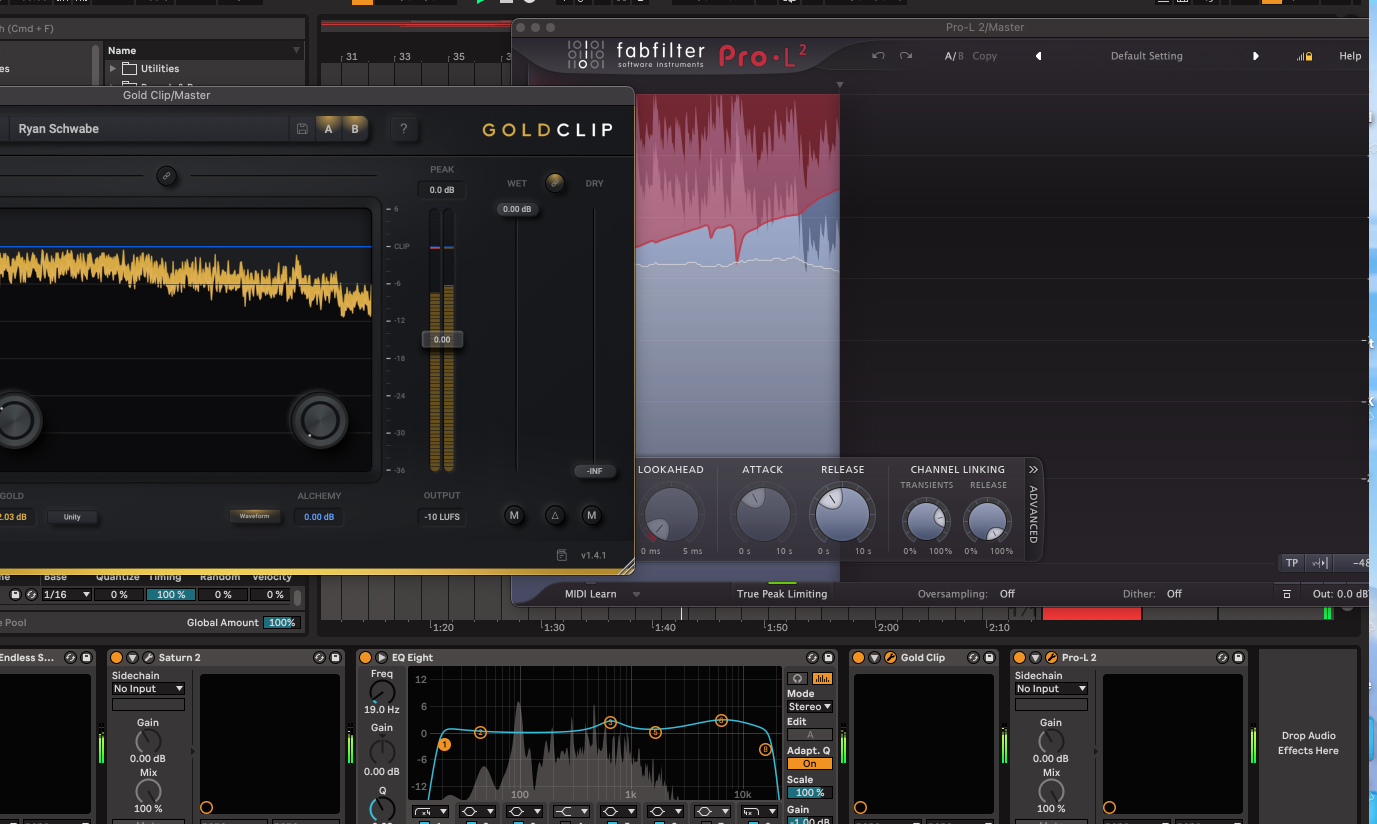Open the 1/16 groove base dropdown
The width and height of the screenshot is (1377, 824).
point(67,594)
